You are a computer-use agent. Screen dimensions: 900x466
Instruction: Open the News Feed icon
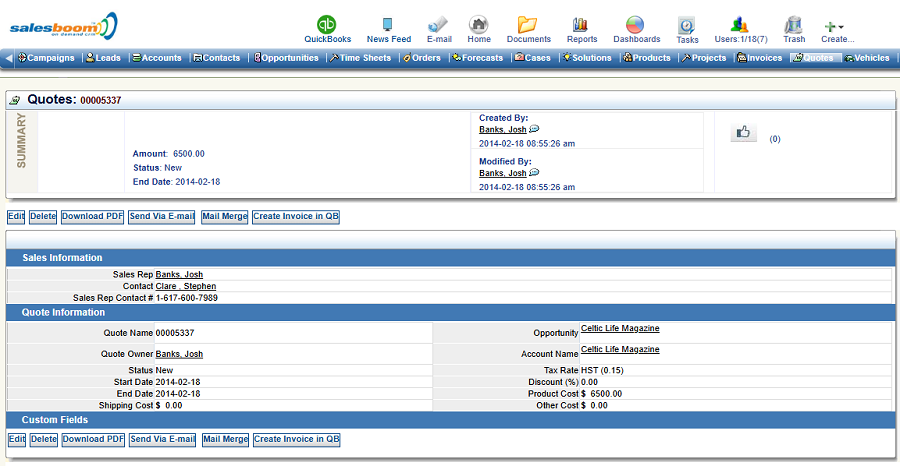coord(388,25)
